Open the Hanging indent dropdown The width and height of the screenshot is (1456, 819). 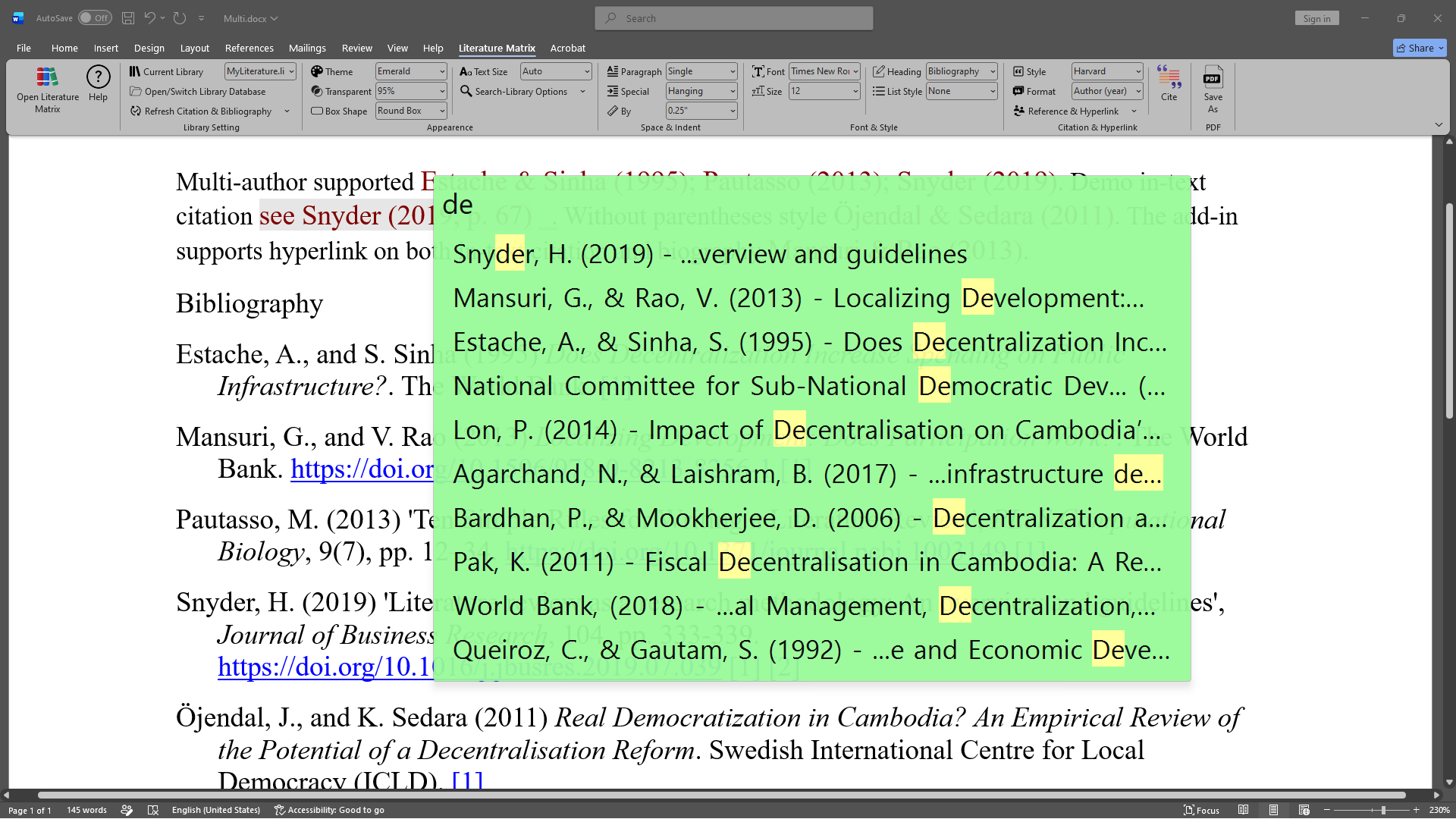tap(701, 91)
